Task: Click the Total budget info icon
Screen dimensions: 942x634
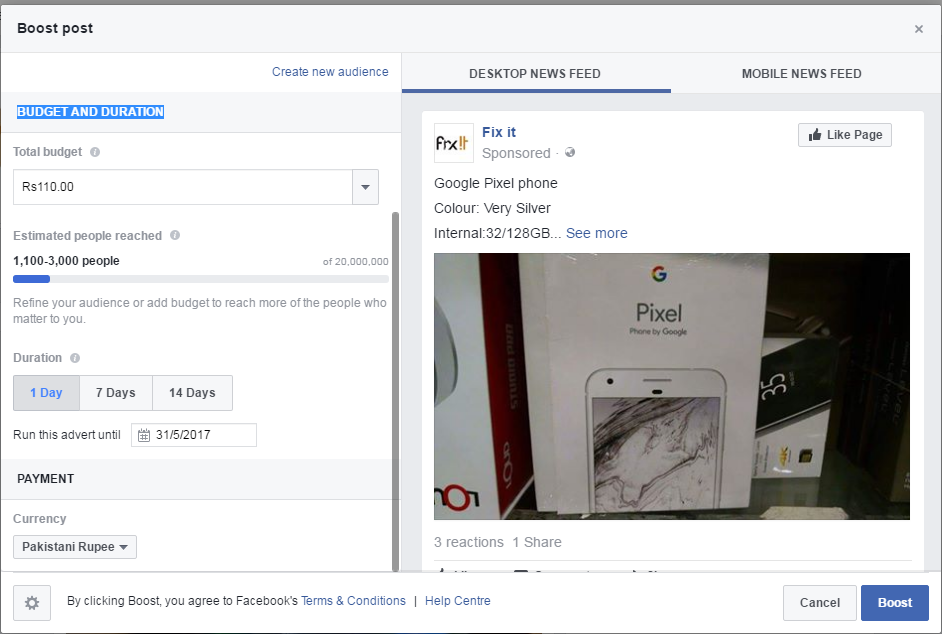Action: click(x=95, y=152)
